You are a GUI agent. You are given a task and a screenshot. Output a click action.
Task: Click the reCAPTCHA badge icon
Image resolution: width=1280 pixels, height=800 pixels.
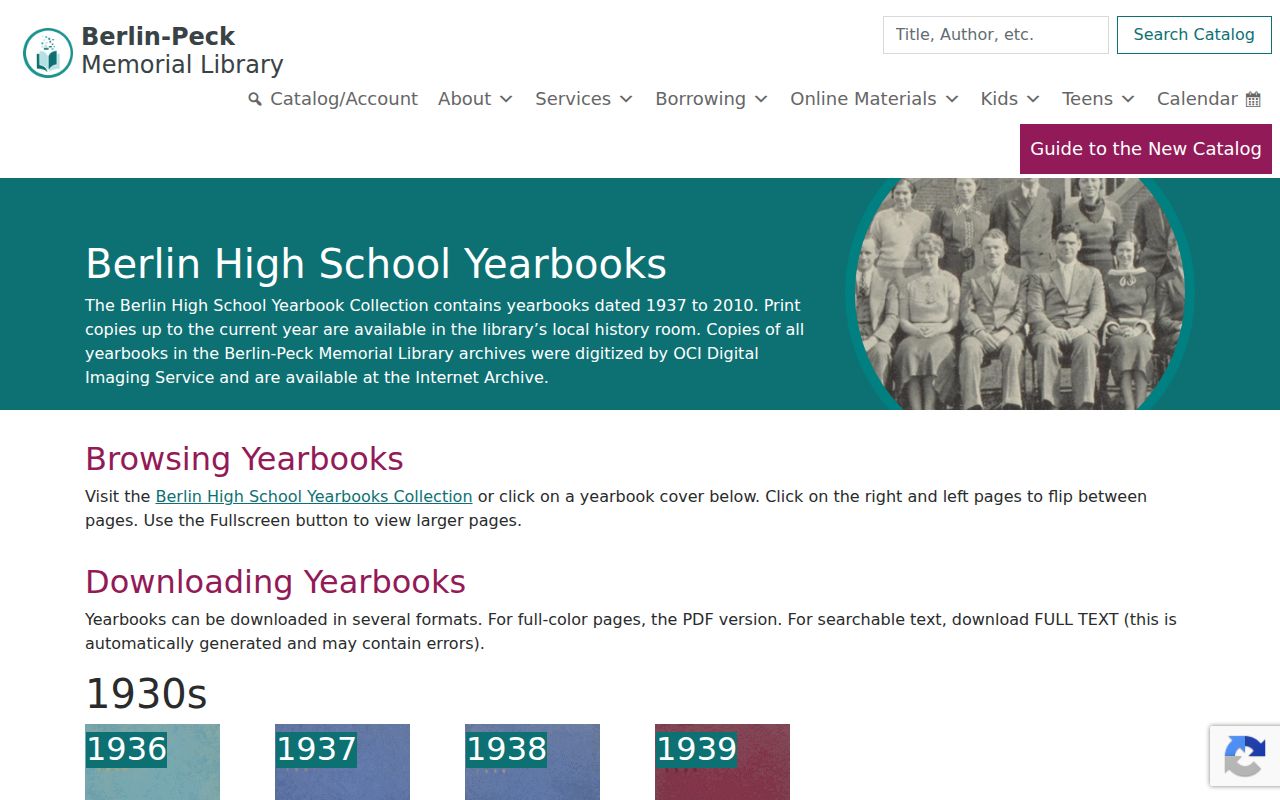tap(1244, 756)
